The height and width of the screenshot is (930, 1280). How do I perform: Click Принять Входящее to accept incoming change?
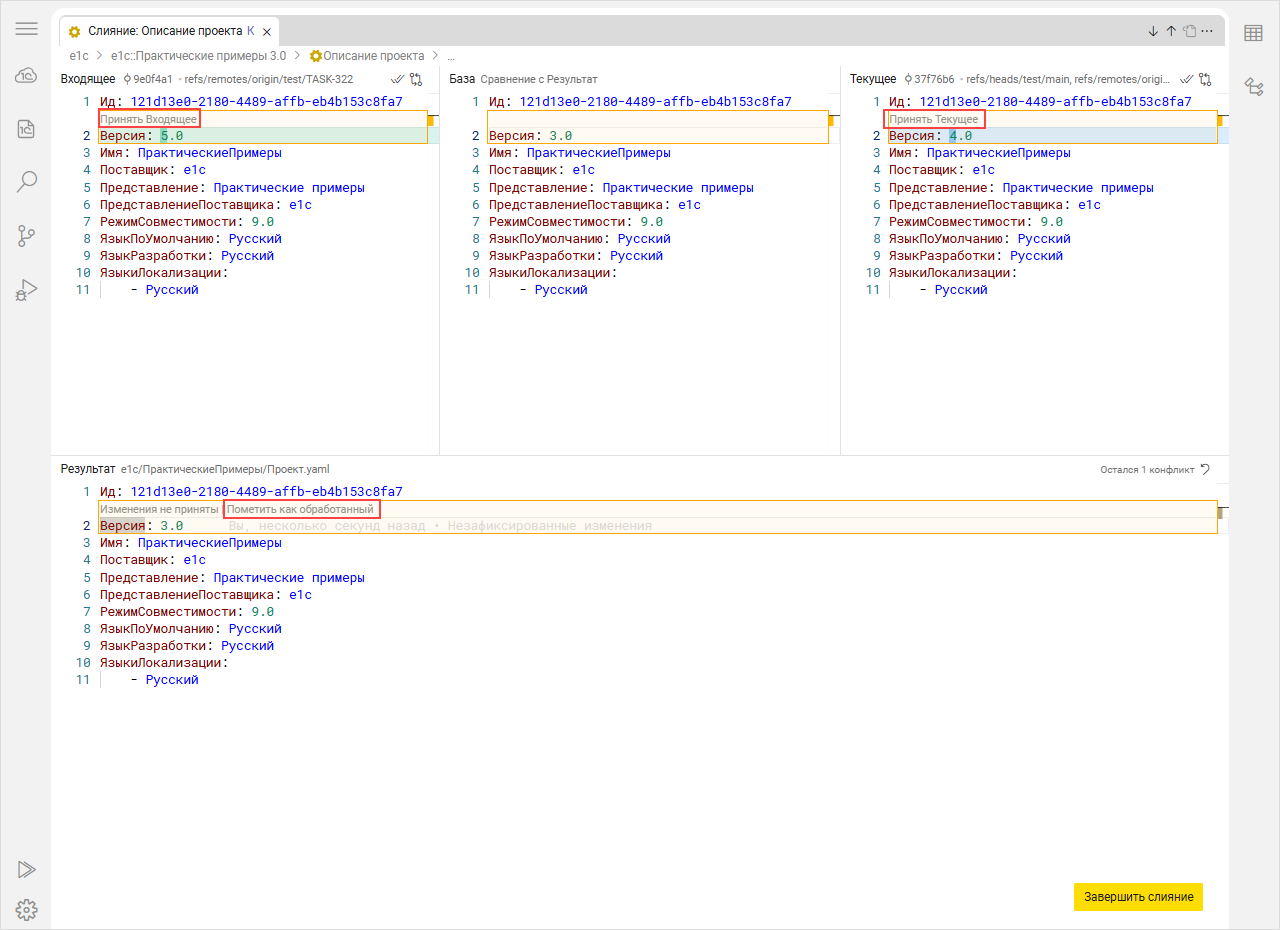(x=148, y=119)
